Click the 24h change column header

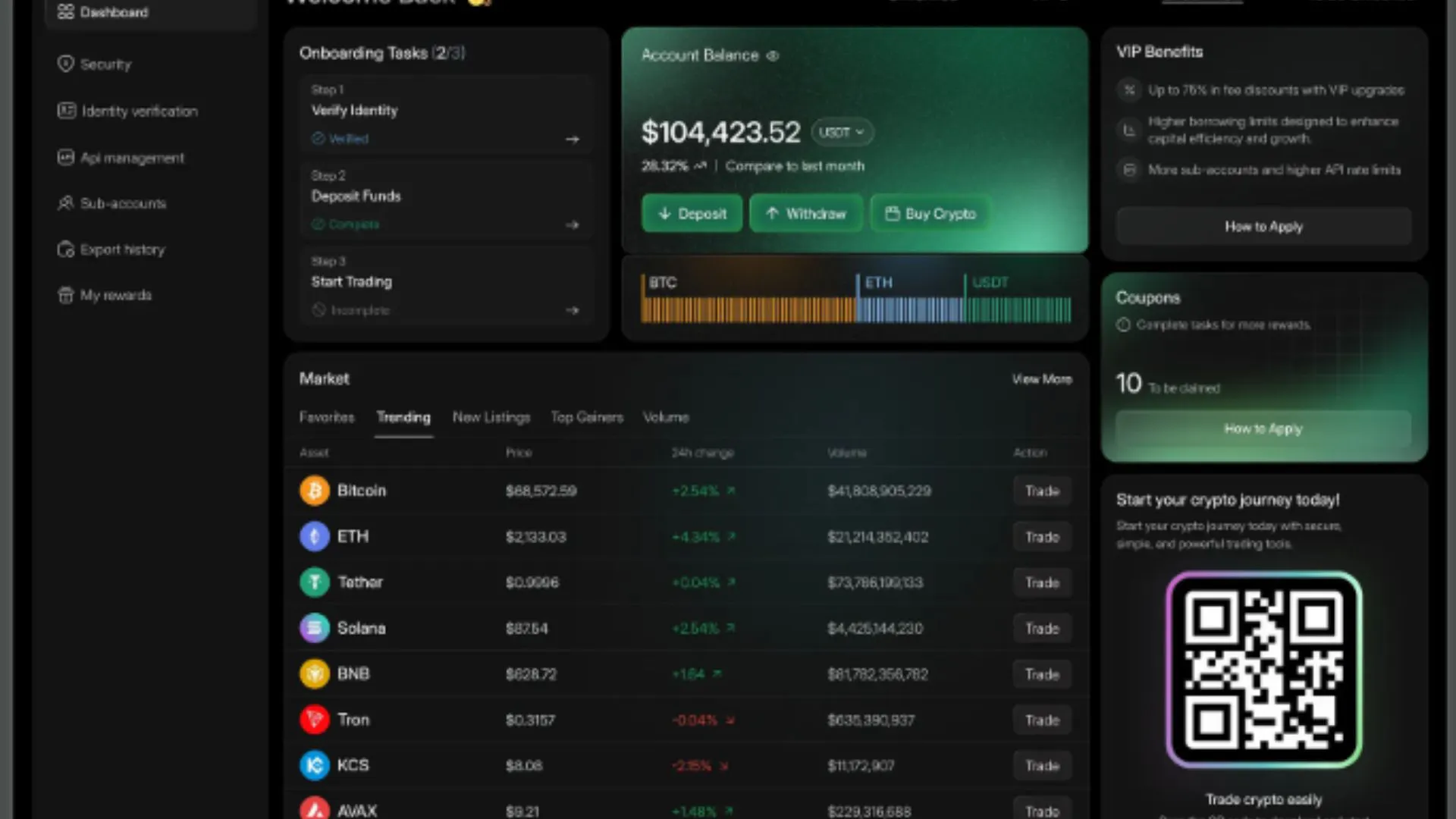(702, 453)
